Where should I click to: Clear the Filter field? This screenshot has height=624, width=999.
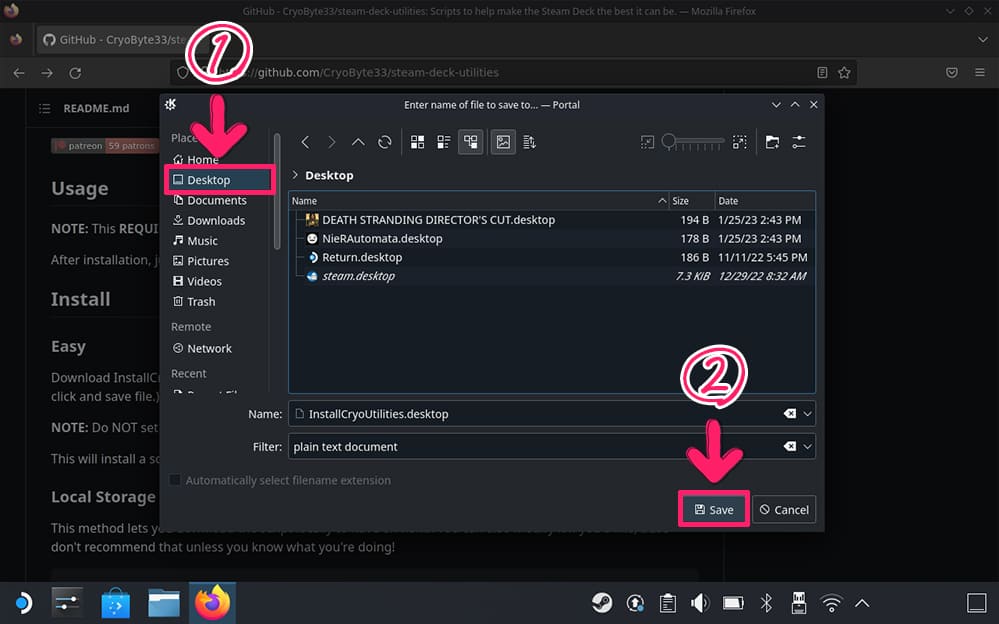point(789,447)
